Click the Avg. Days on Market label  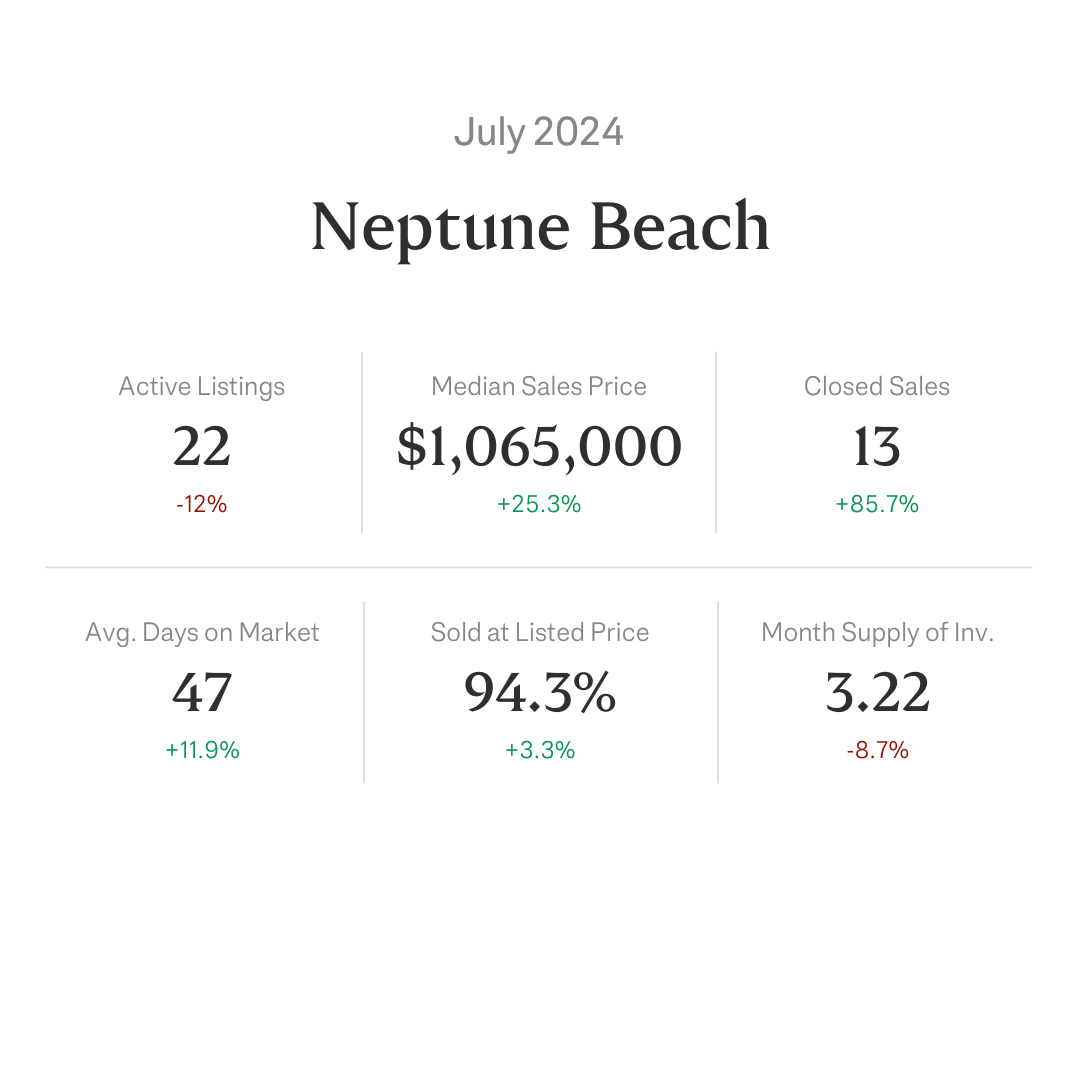[x=202, y=632]
